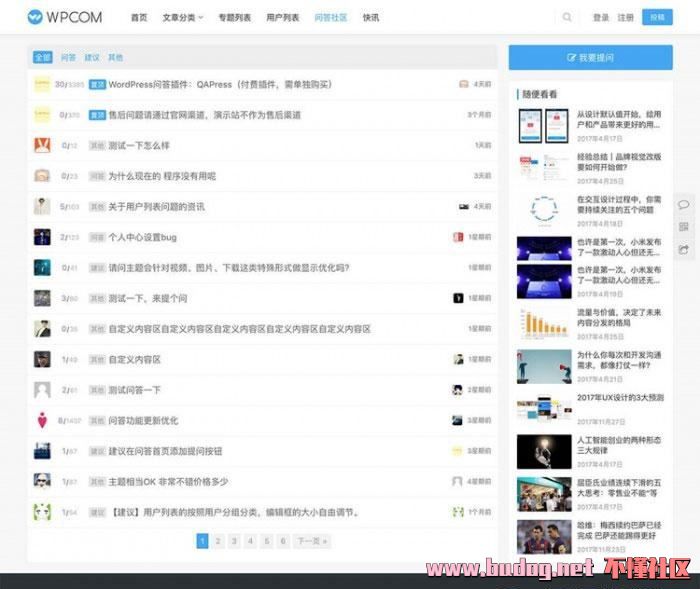Click the 下一页 pagination button
Image resolution: width=700 pixels, height=589 pixels.
(313, 541)
